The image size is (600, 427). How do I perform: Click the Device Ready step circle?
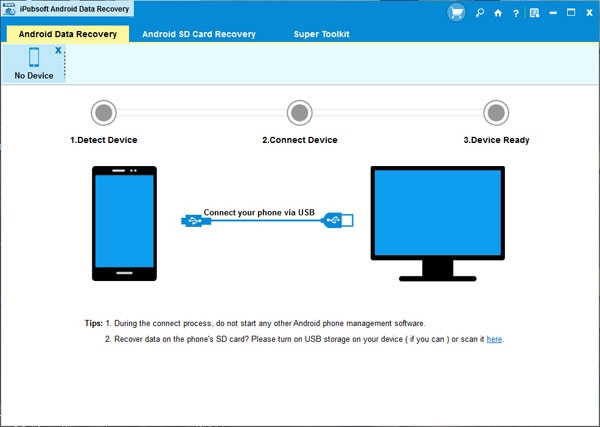tap(496, 113)
